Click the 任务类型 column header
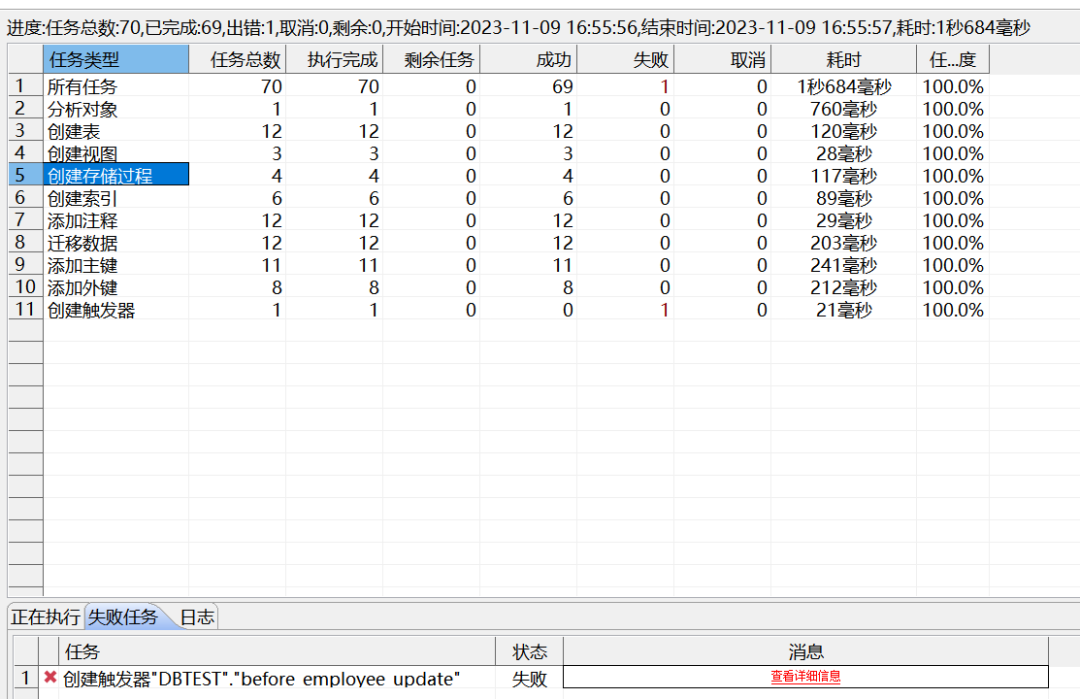1080x699 pixels. [116, 60]
